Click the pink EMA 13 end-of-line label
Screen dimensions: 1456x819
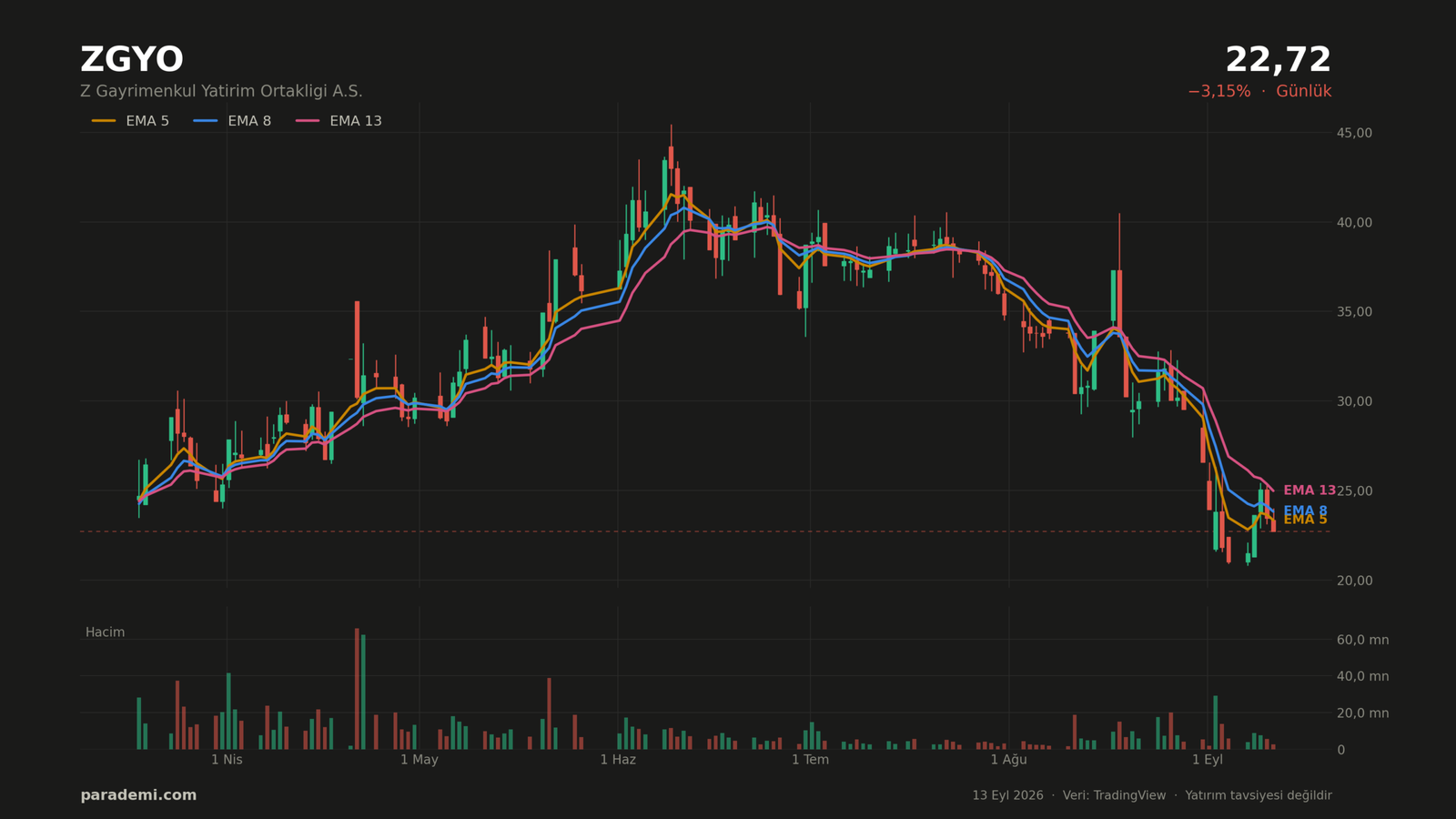tap(1309, 490)
